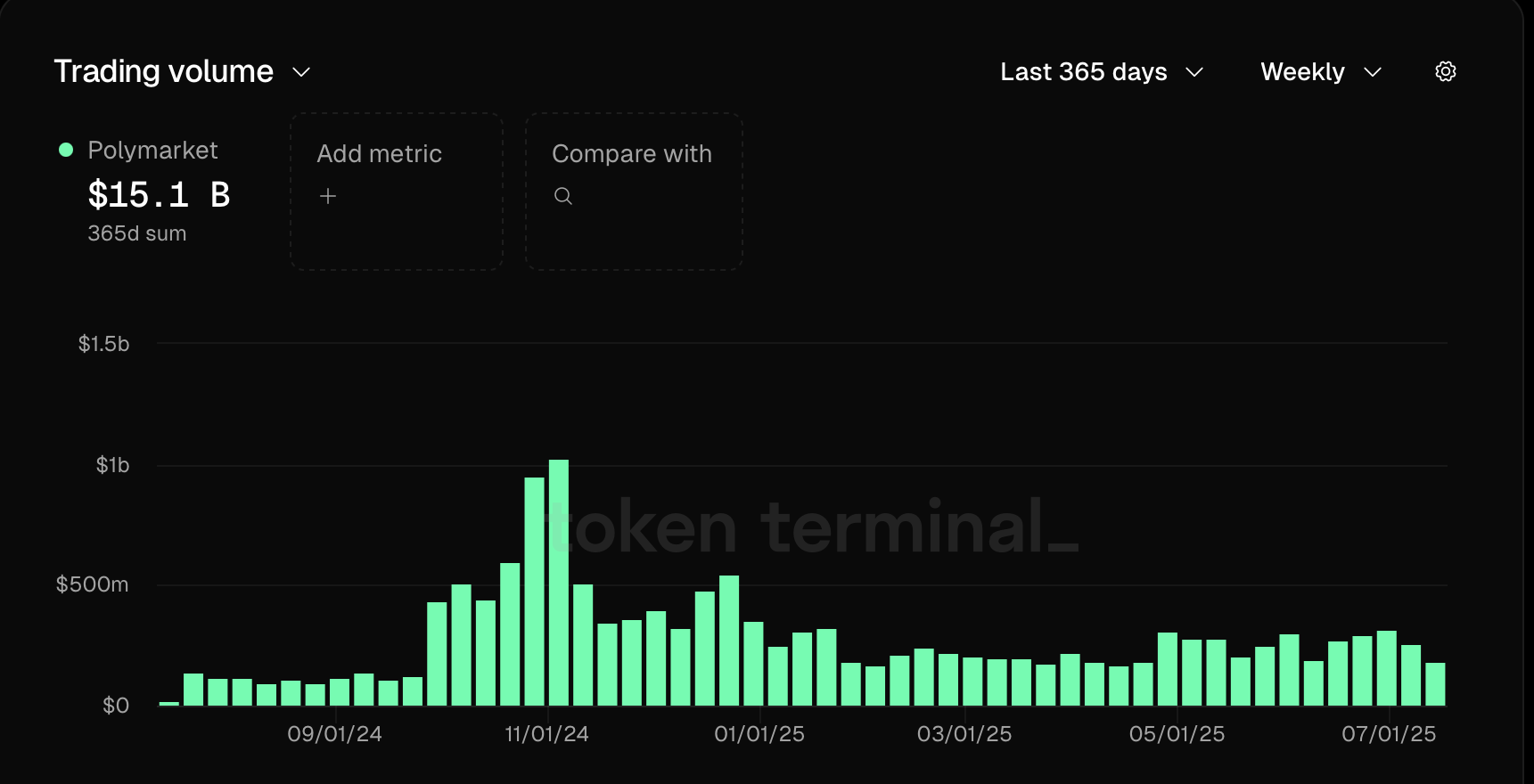
Task: Click the 11/01/24 x-axis date label
Action: tap(546, 734)
